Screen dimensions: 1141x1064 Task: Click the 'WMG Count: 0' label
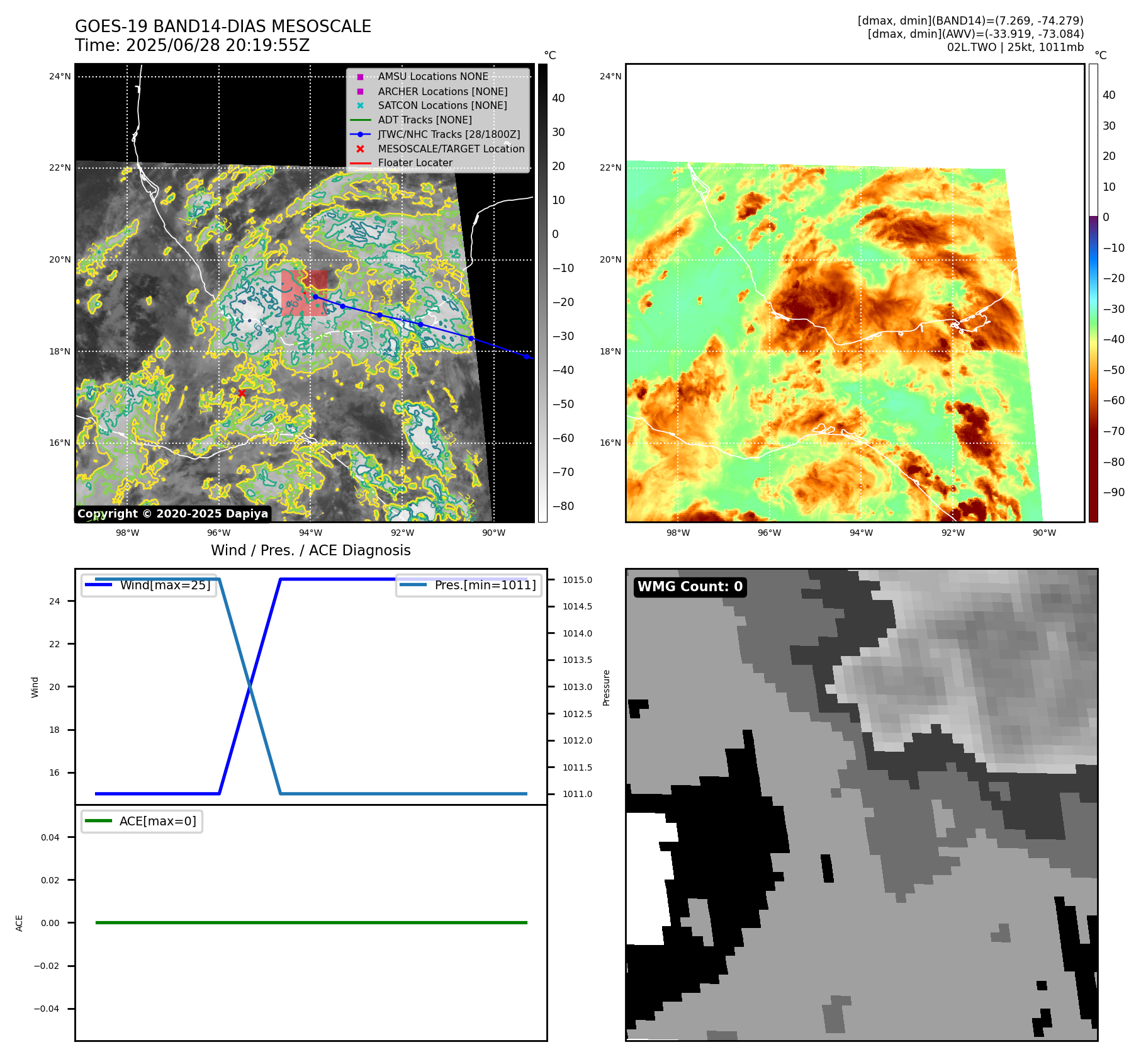coord(690,587)
